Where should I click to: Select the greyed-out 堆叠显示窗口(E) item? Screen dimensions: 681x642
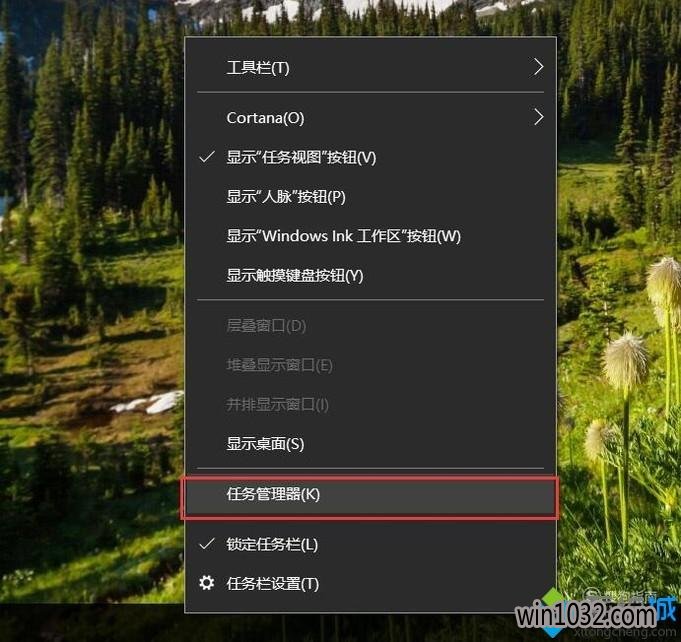[x=370, y=365]
